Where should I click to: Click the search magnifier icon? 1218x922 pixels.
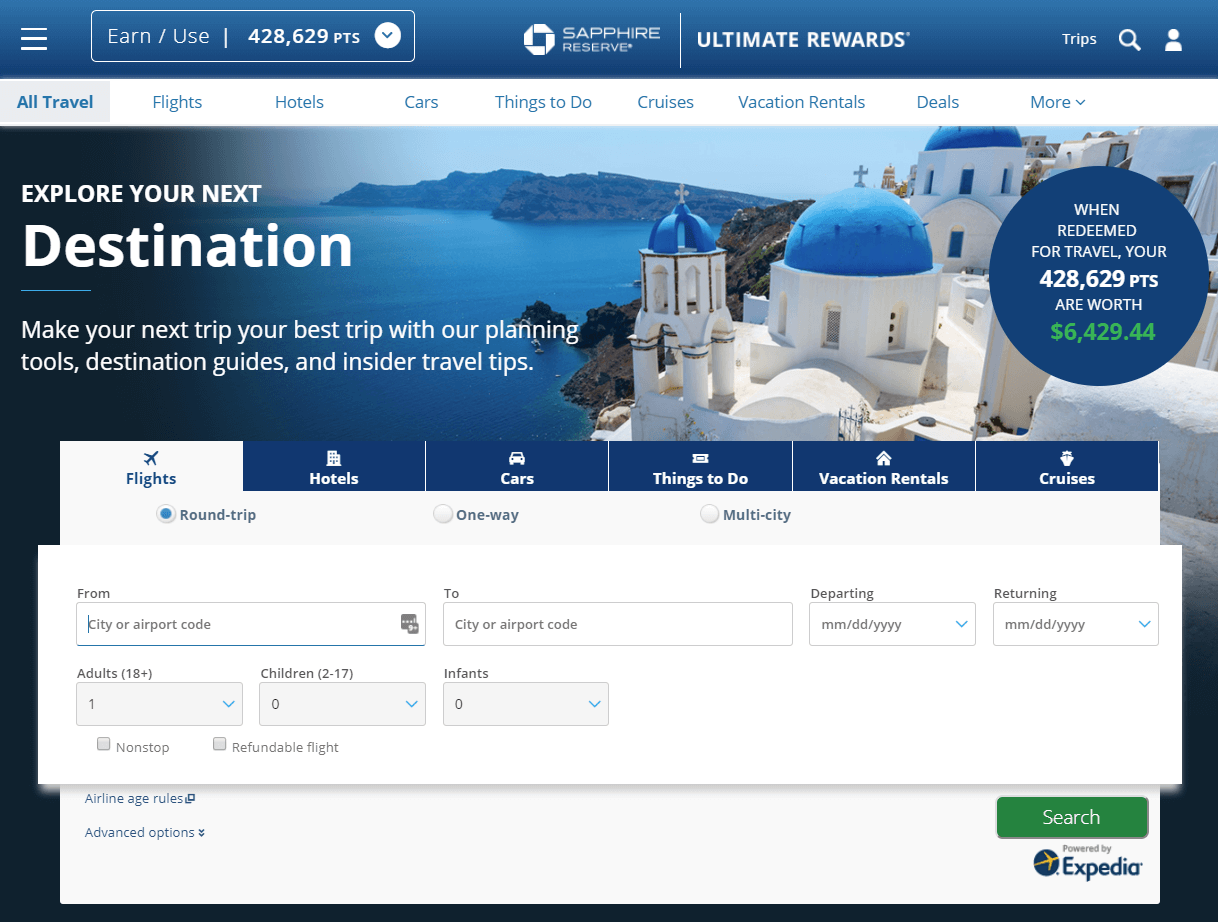pos(1129,39)
